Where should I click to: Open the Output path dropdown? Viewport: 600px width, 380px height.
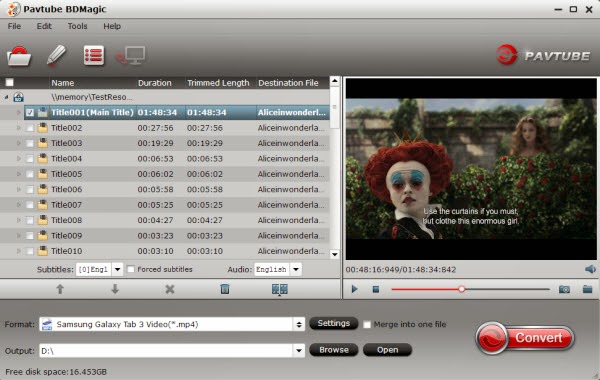coord(299,351)
